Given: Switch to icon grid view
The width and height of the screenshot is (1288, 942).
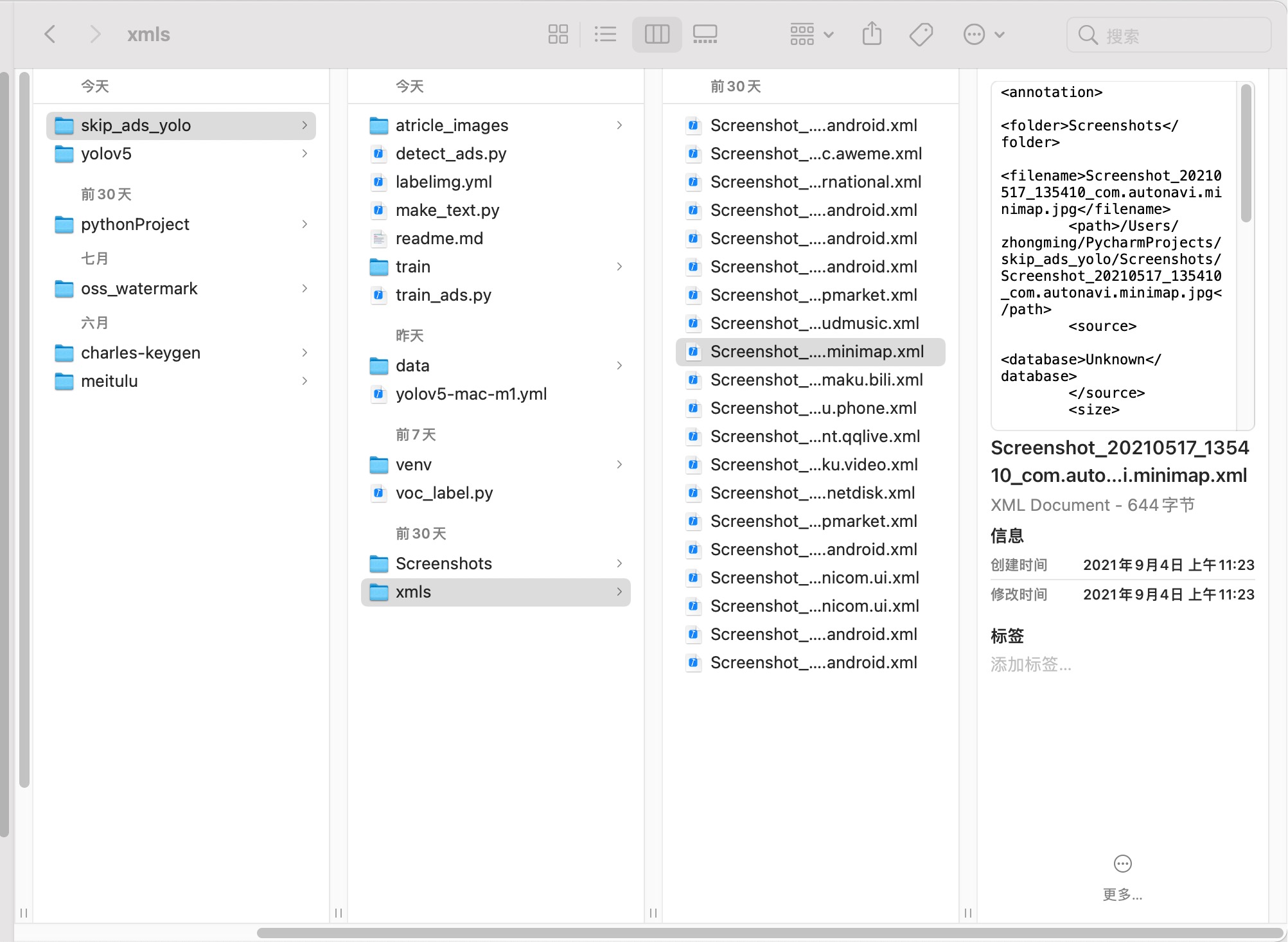Looking at the screenshot, I should coord(558,34).
